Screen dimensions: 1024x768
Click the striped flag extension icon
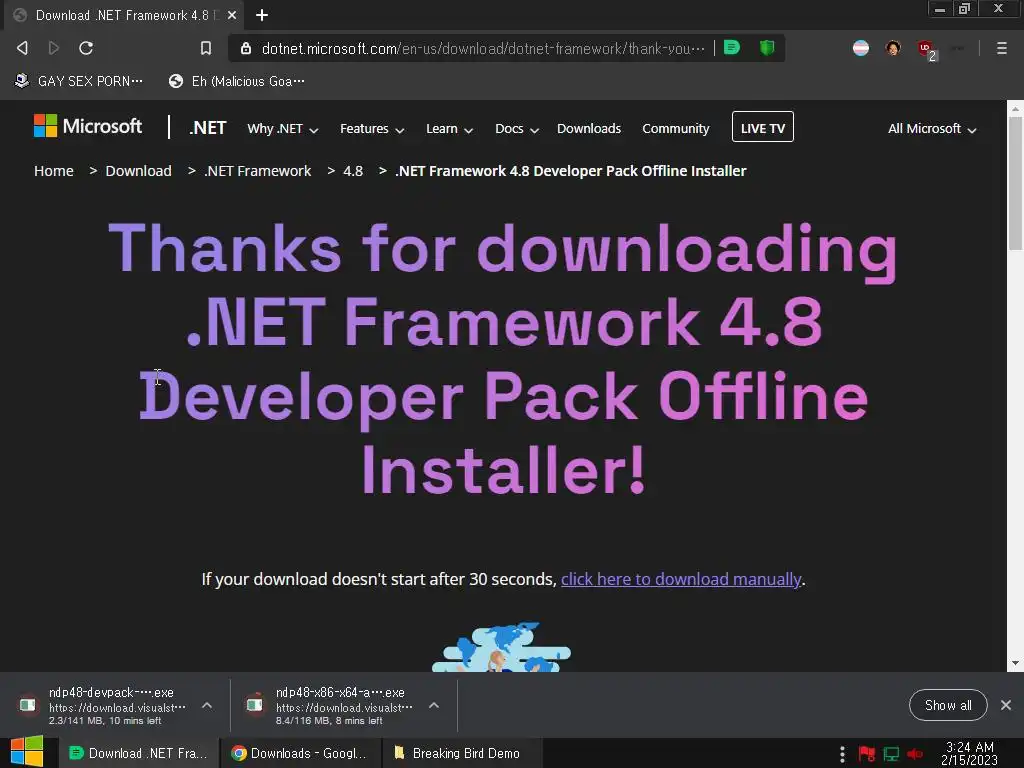(861, 48)
